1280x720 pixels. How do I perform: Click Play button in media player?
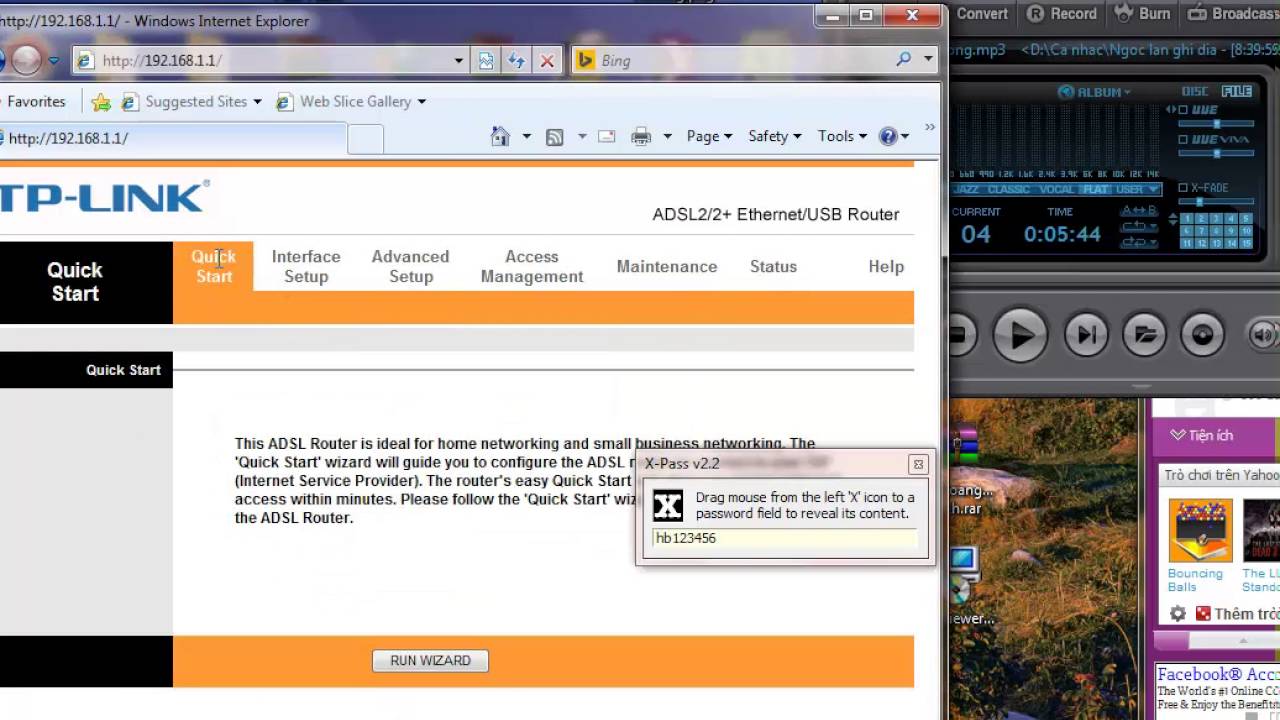1021,335
